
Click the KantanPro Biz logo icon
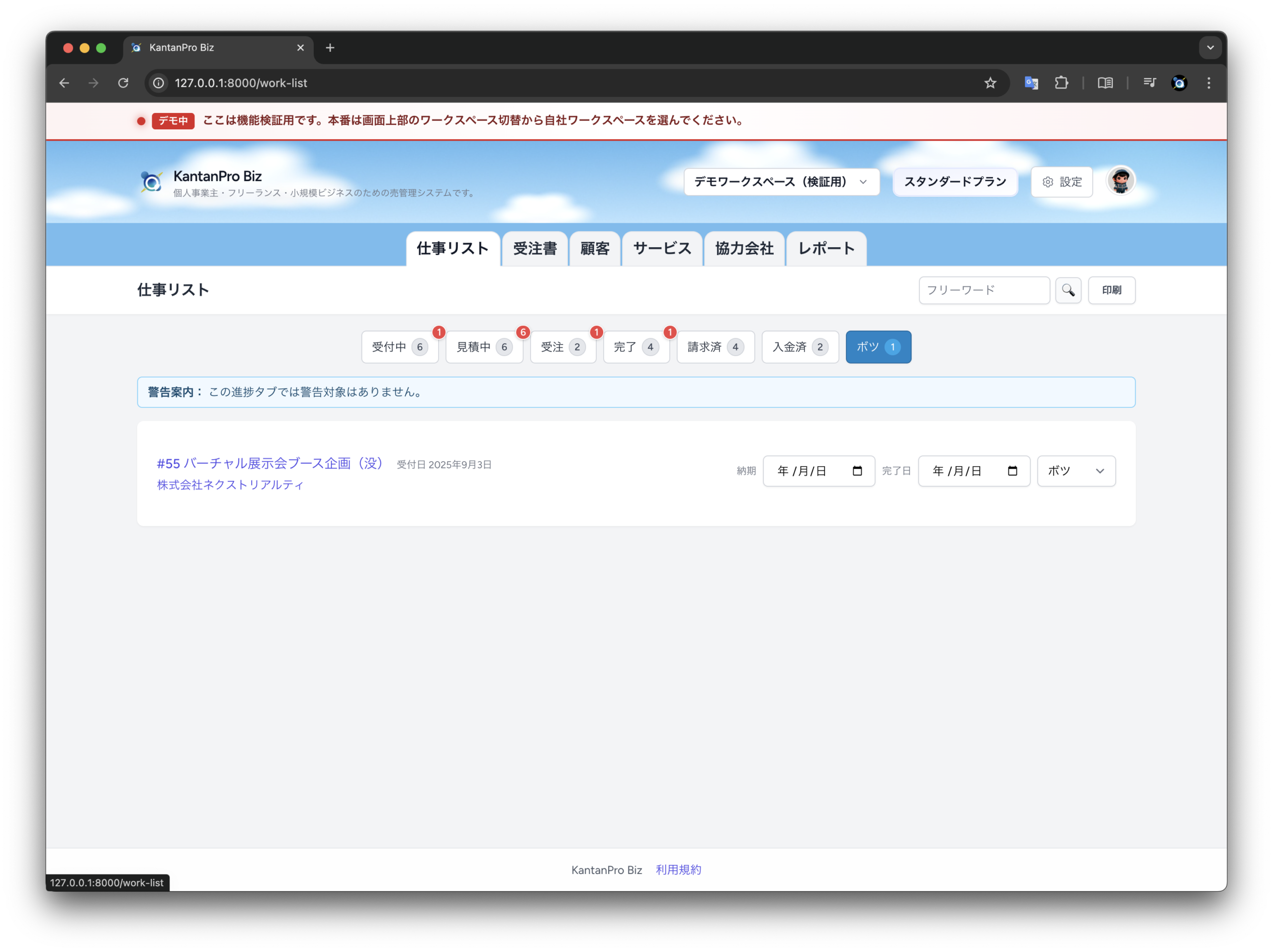click(x=151, y=182)
